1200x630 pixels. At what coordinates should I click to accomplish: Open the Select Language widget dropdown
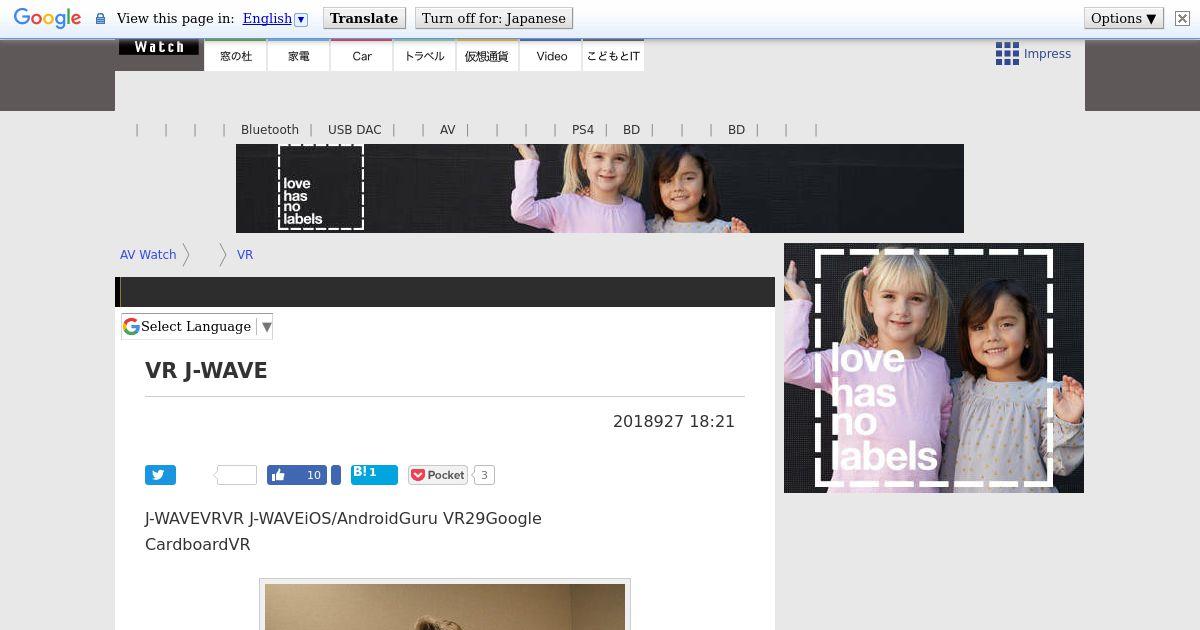pos(197,326)
